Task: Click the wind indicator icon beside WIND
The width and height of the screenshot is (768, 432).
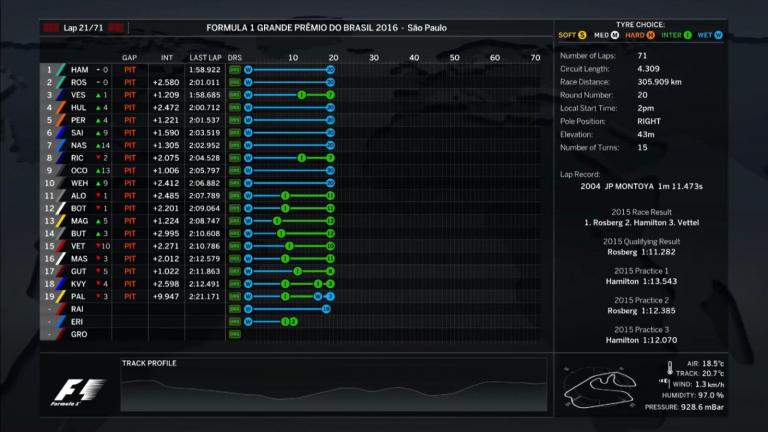Action: [x=664, y=383]
